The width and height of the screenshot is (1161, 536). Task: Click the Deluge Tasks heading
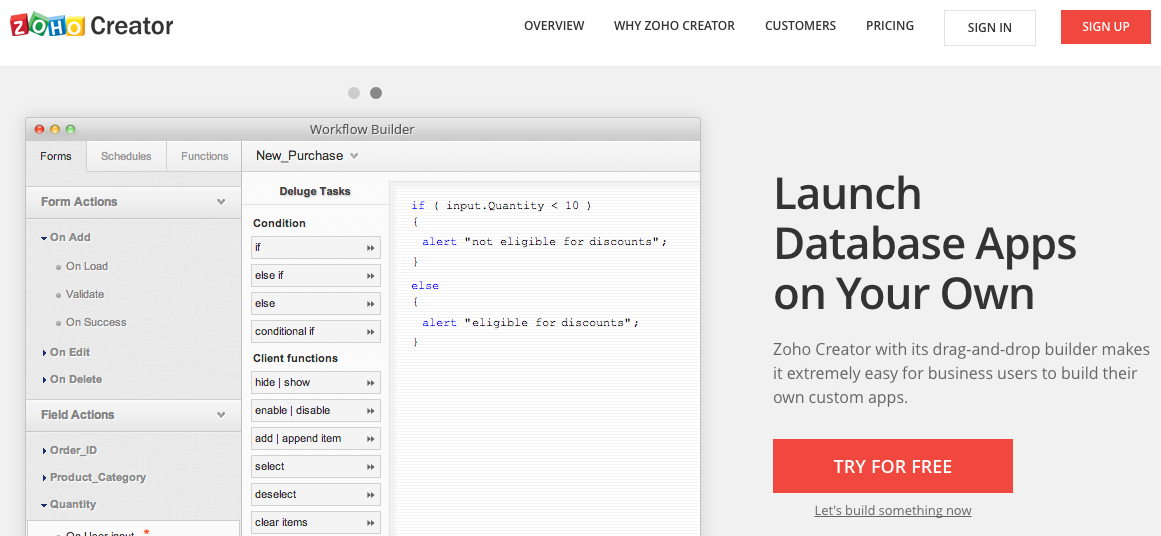[315, 191]
